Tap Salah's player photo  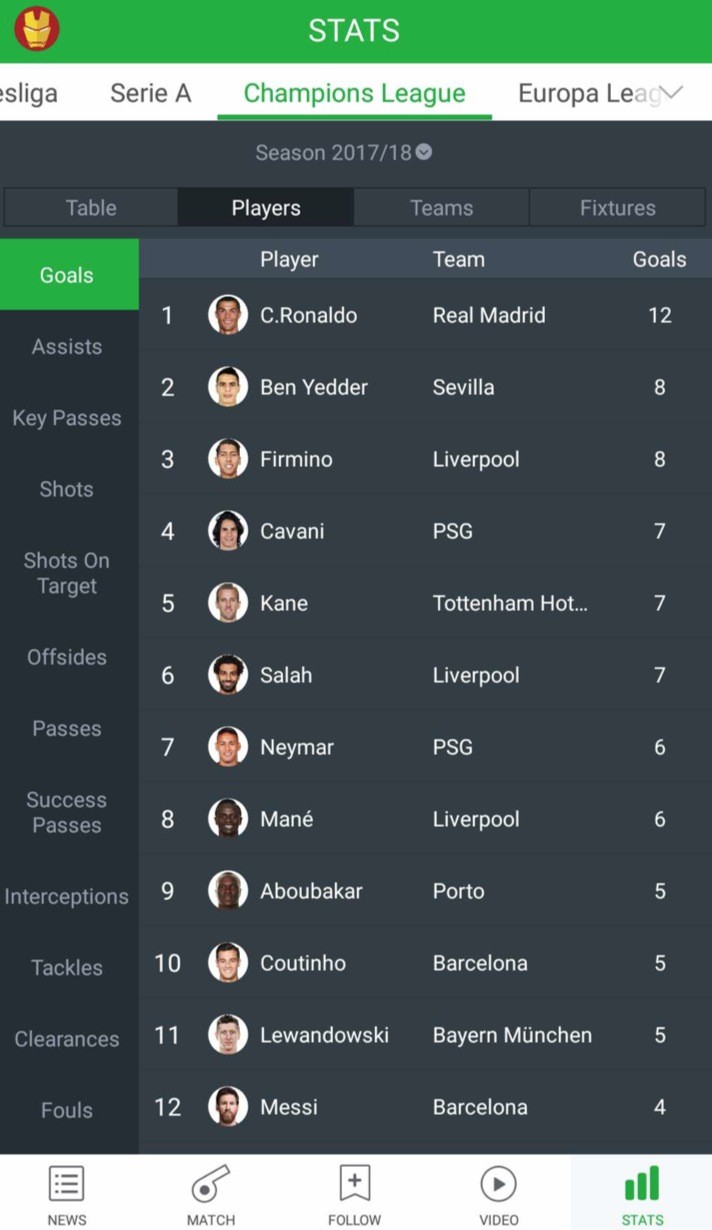coord(228,675)
